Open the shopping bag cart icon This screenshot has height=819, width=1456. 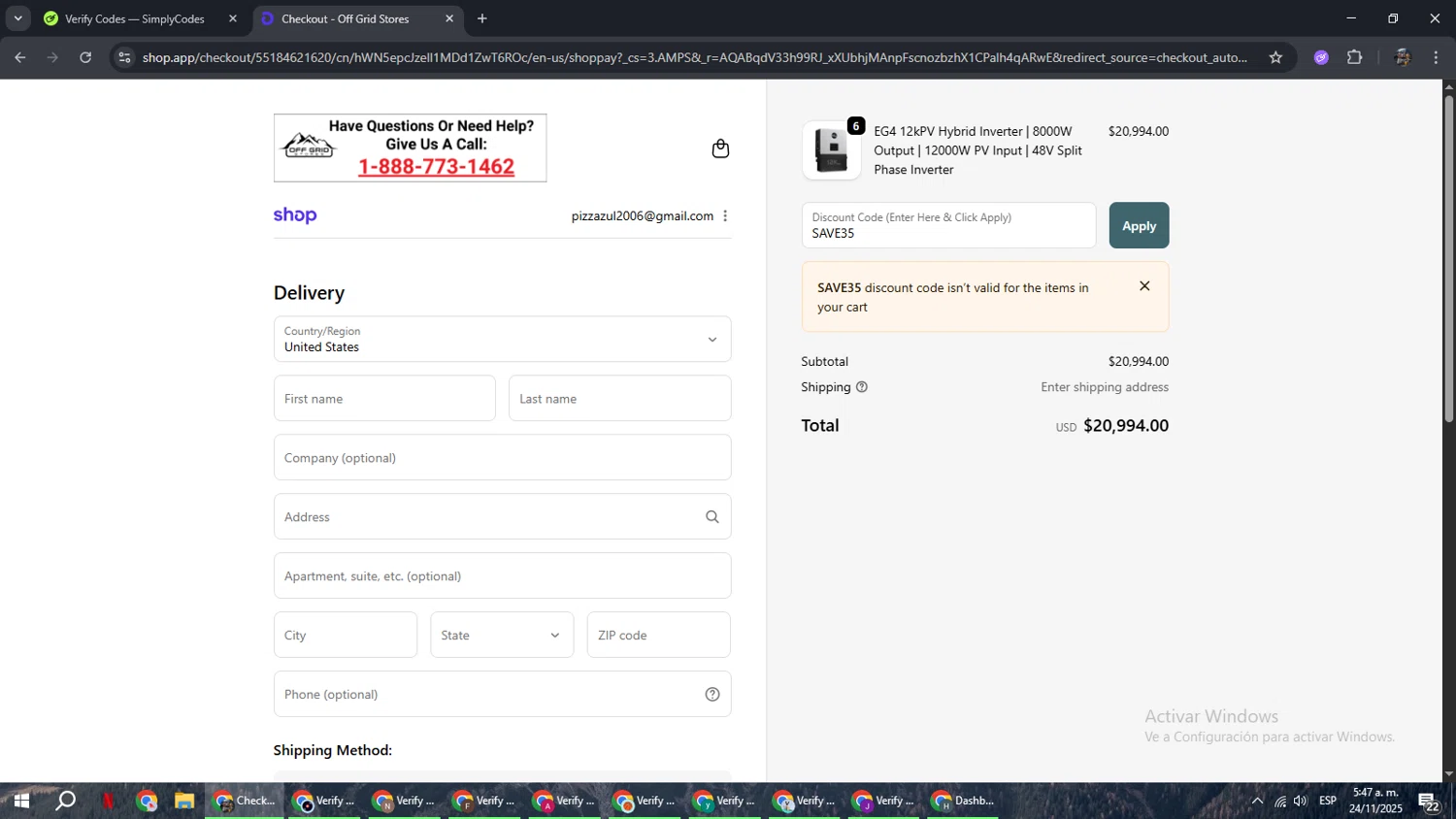[720, 148]
